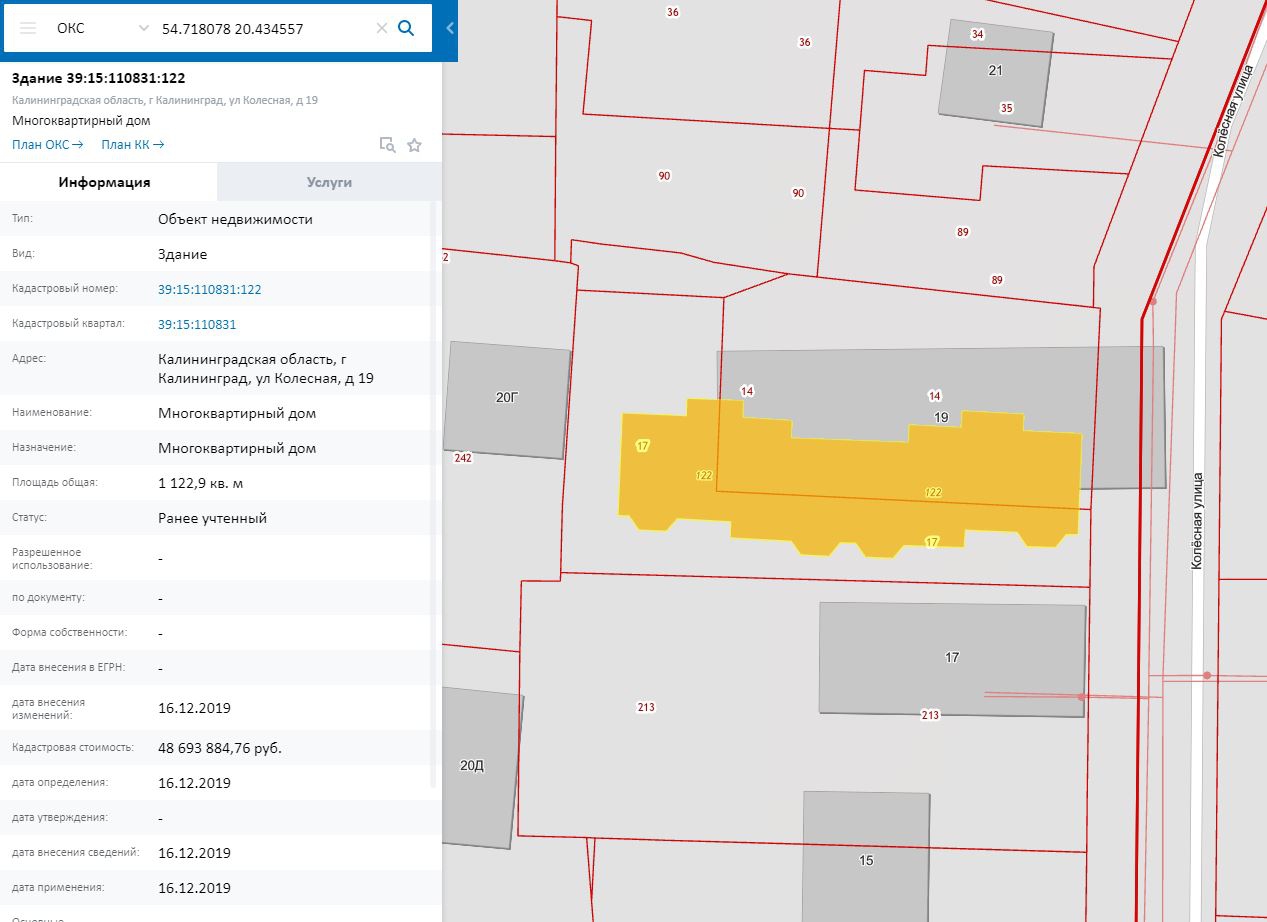Click into the coordinates search field
Image resolution: width=1267 pixels, height=922 pixels.
pos(260,29)
